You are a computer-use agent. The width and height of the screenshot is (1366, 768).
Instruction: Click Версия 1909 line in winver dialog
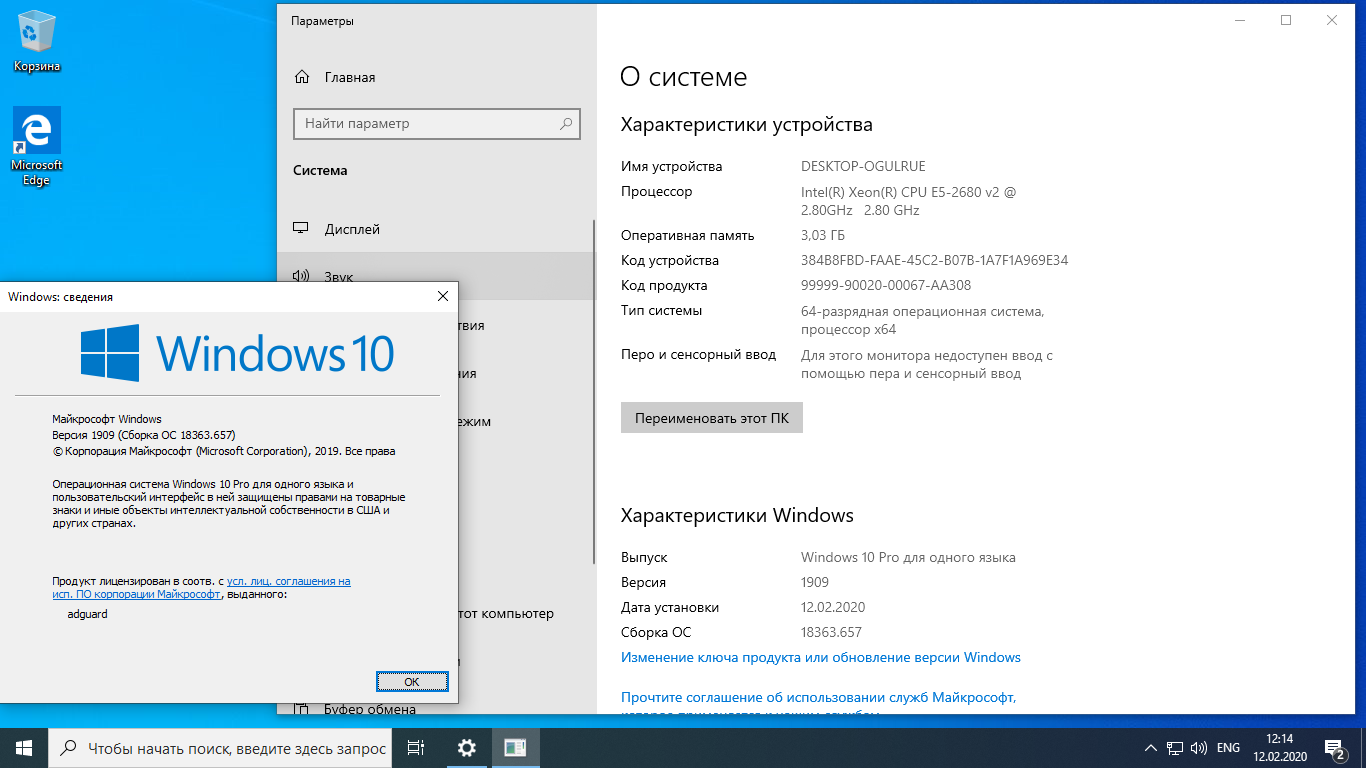pos(143,435)
